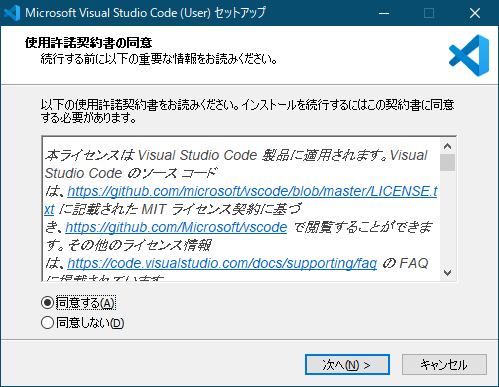This screenshot has width=499, height=387.
Task: Click the license text scrollbar thumb
Action: 447,162
